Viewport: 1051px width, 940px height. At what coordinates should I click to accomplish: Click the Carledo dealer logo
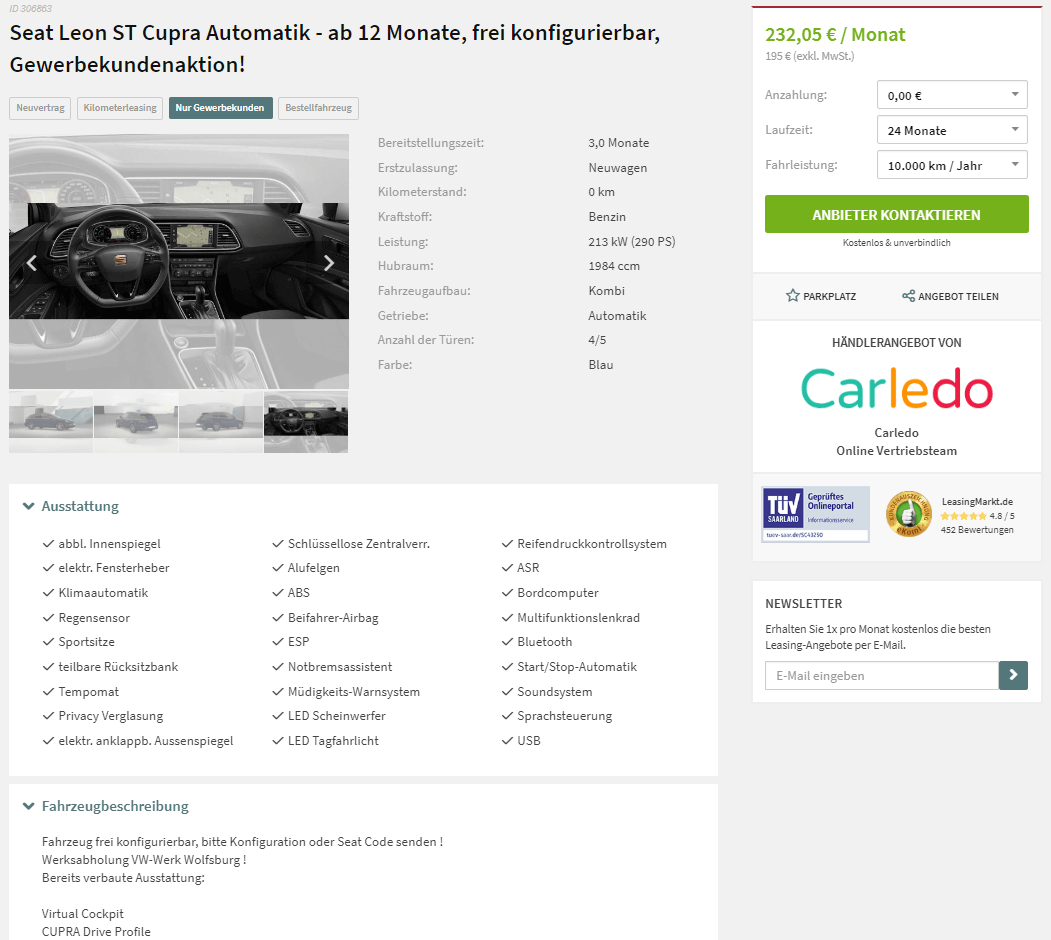pos(896,389)
